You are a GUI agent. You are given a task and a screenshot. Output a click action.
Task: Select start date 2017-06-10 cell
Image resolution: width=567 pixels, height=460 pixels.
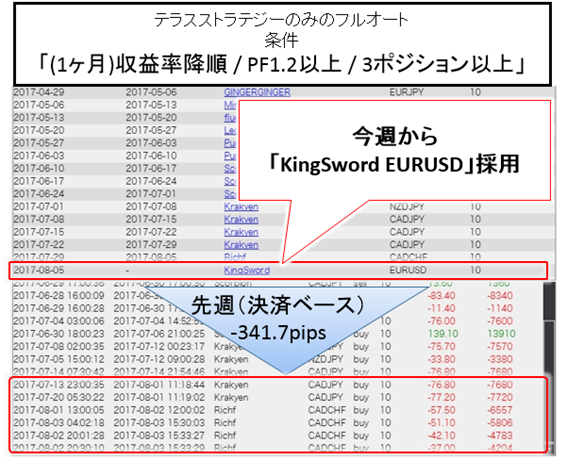39,168
